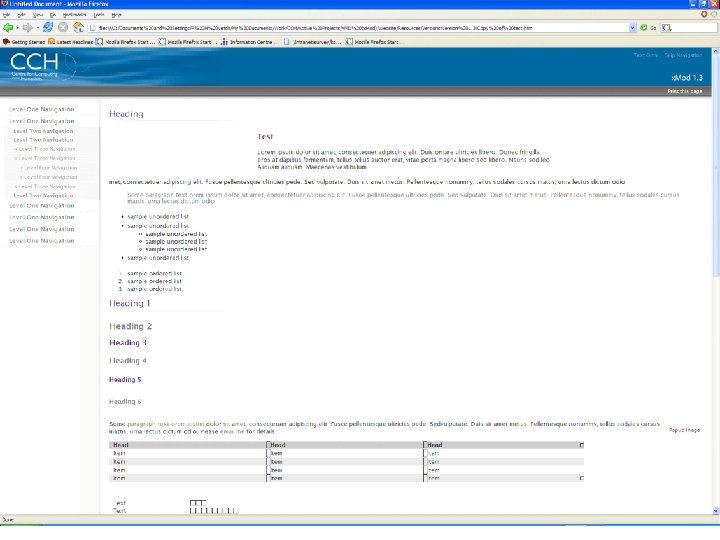Click the Firefox icon in title bar
720x540 pixels.
pyautogui.click(x=4, y=4)
